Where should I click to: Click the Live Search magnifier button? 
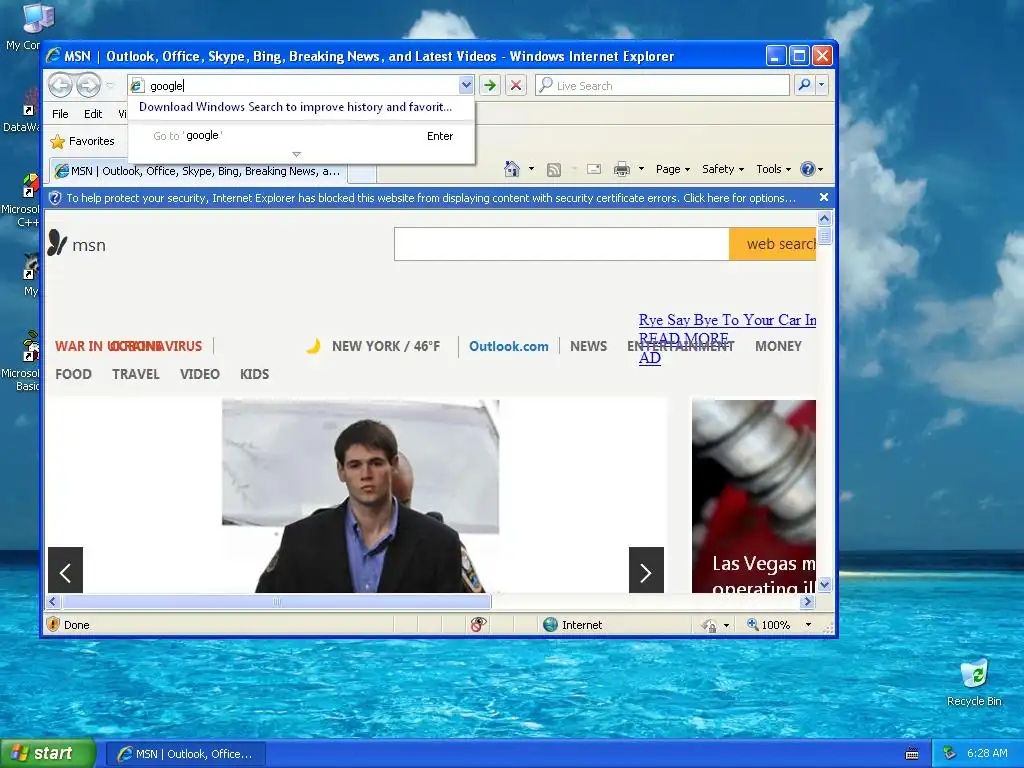click(x=805, y=85)
